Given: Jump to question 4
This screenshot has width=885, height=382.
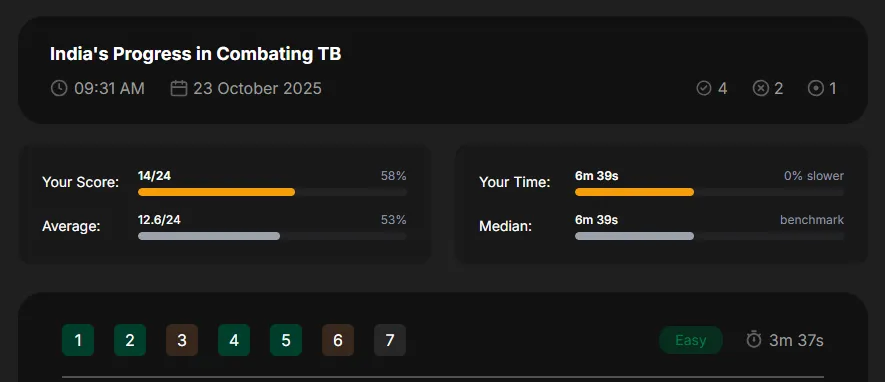Looking at the screenshot, I should [234, 340].
